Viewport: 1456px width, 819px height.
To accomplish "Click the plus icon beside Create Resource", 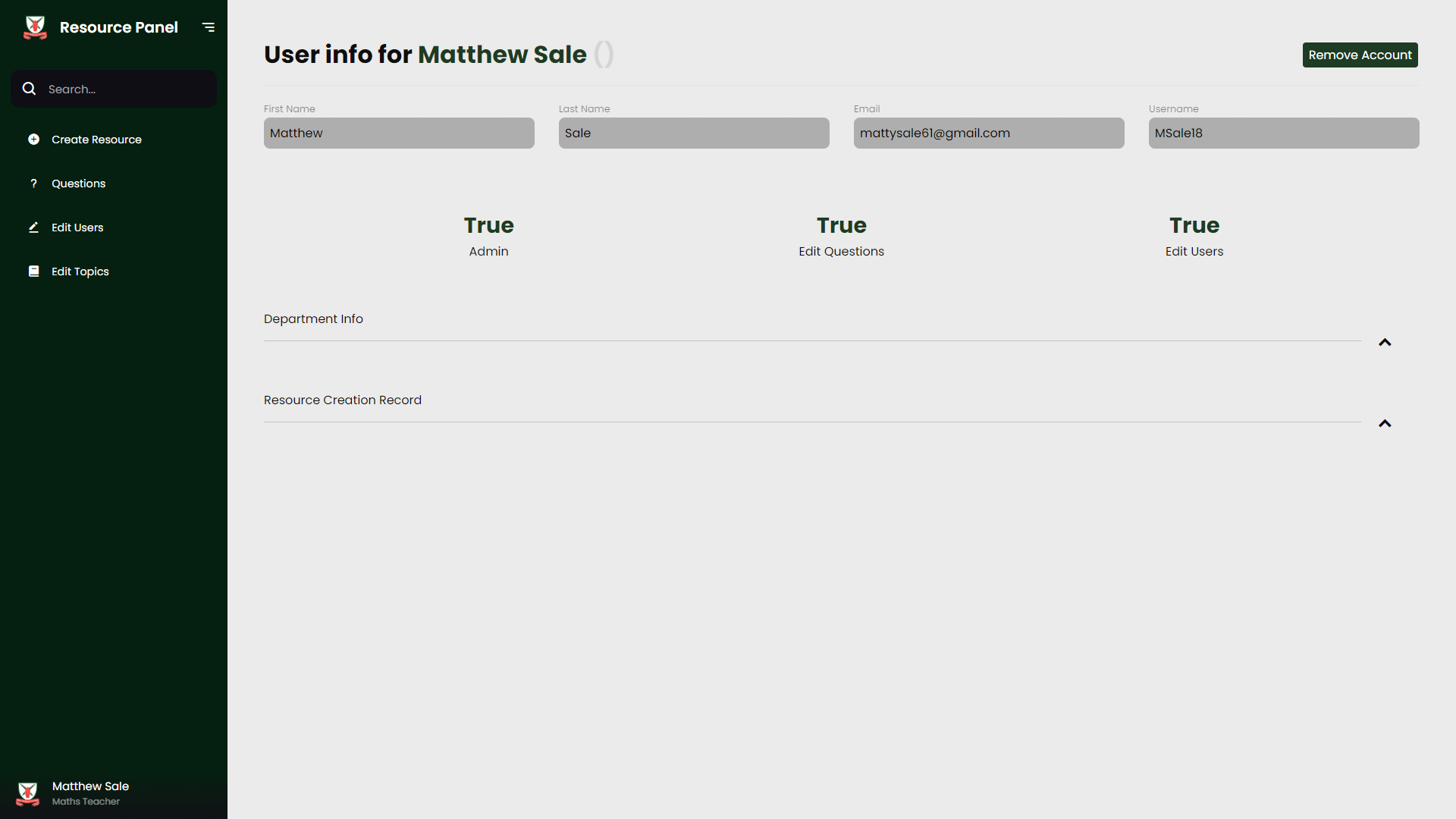I will click(33, 140).
